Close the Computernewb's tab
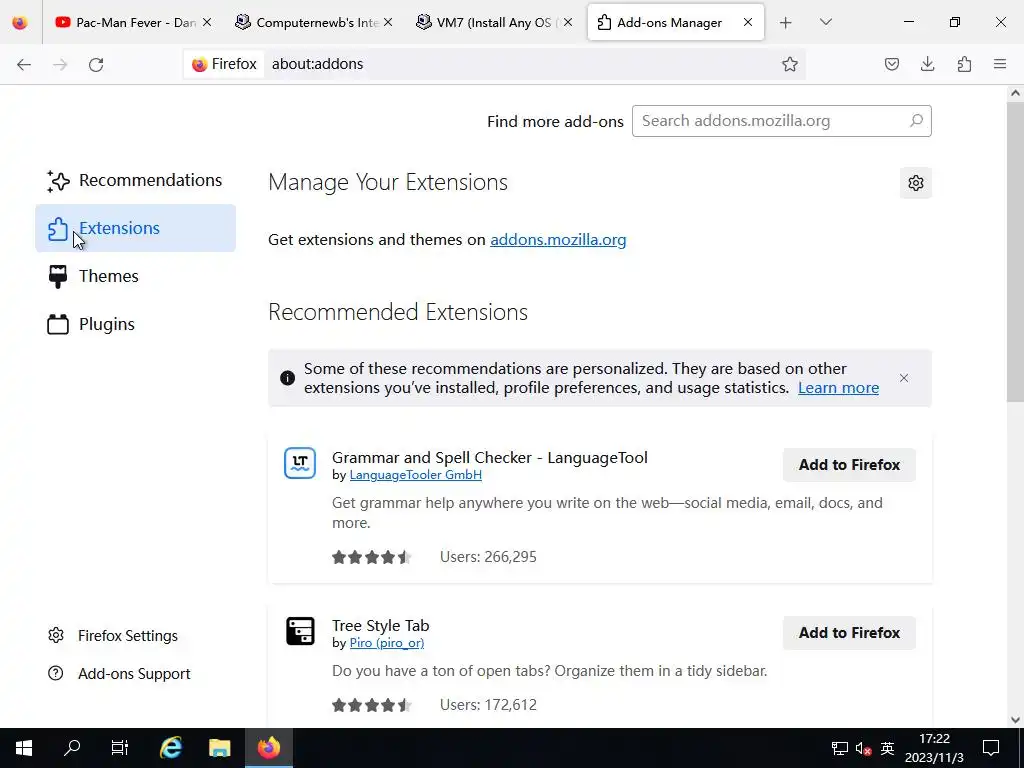The image size is (1024, 768). pyautogui.click(x=388, y=22)
